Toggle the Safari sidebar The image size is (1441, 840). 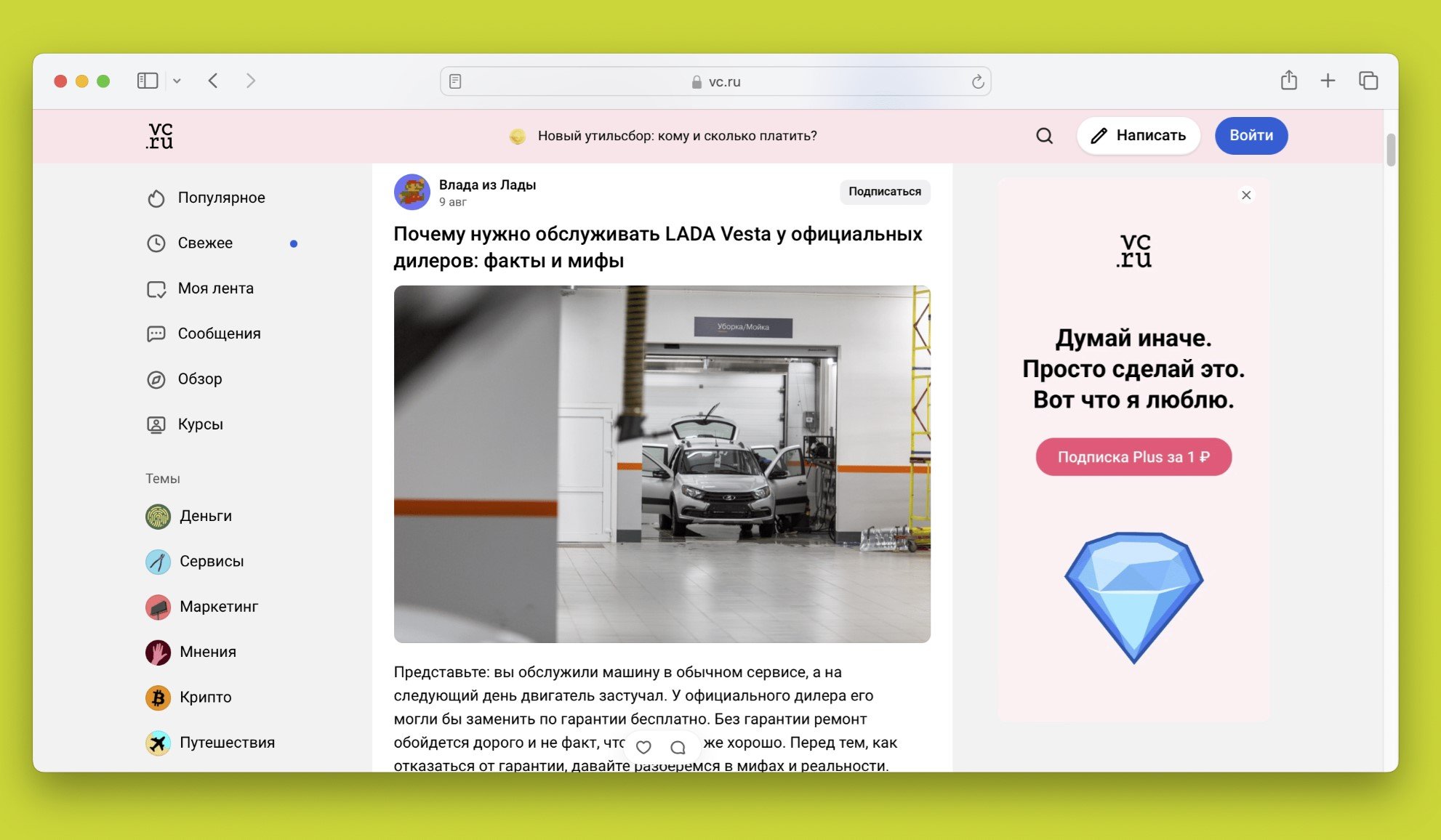(148, 81)
